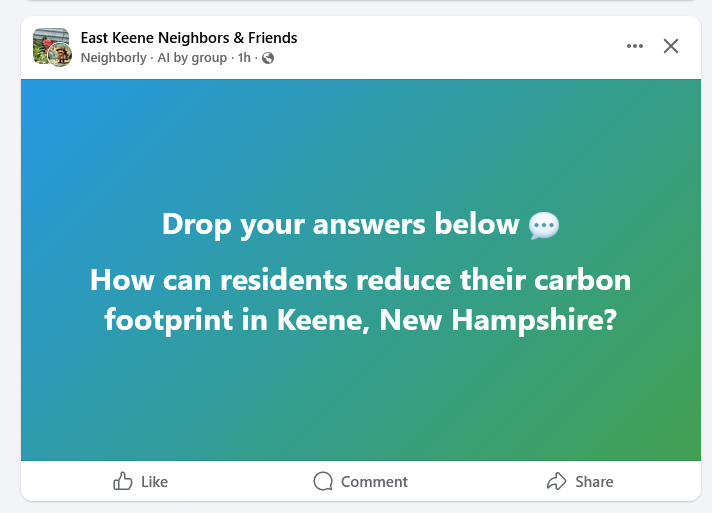
Task: Open the East Keene group avatar
Action: (49, 43)
